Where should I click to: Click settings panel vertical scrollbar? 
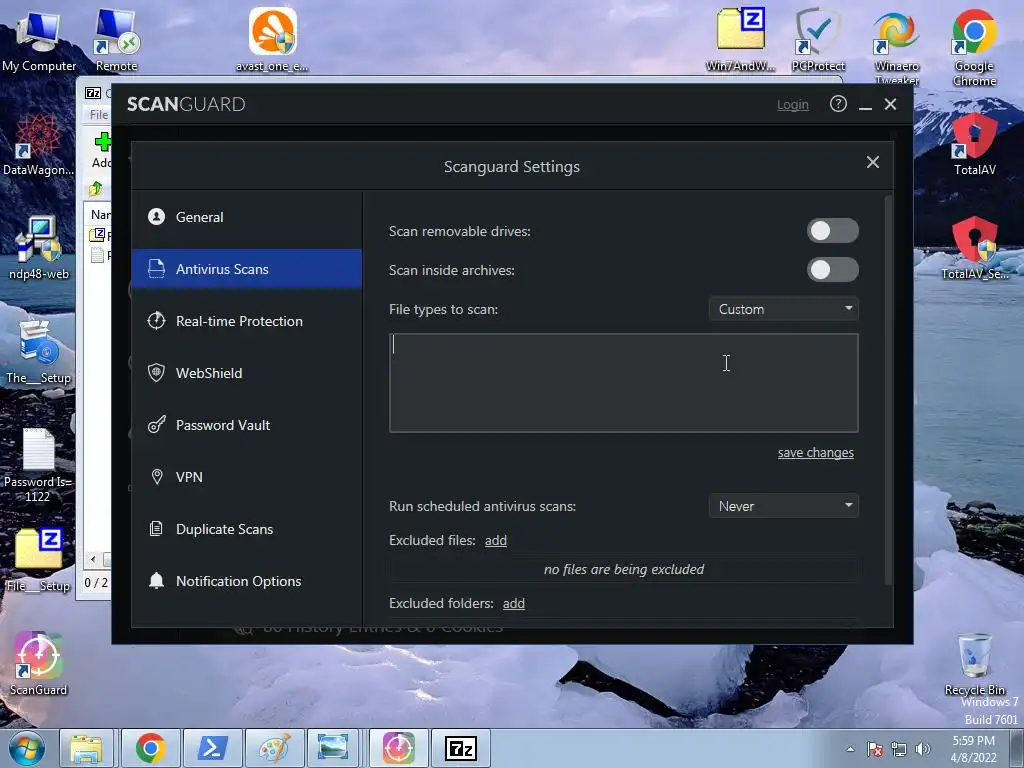888,389
